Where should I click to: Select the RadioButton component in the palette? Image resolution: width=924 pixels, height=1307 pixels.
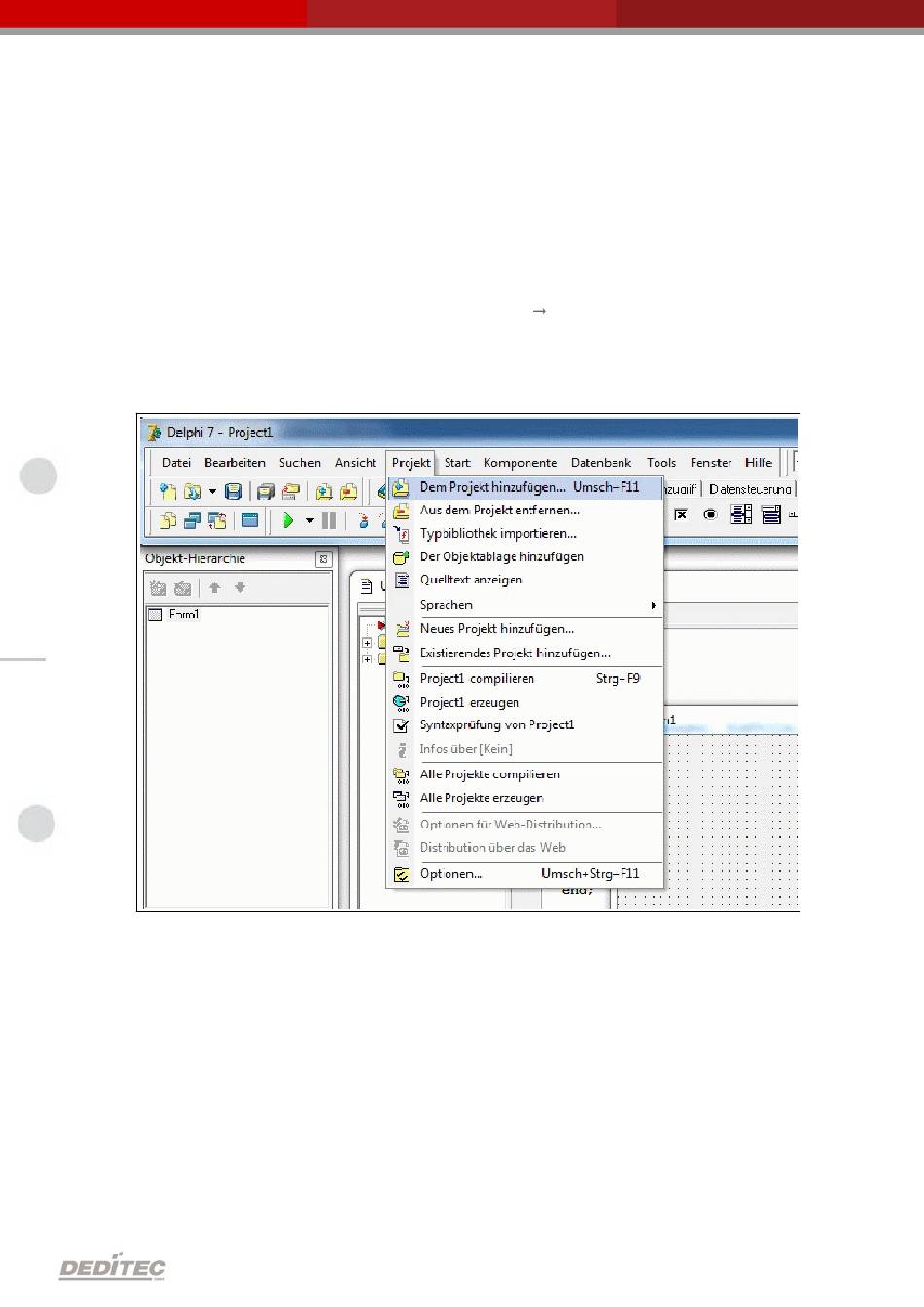[711, 514]
